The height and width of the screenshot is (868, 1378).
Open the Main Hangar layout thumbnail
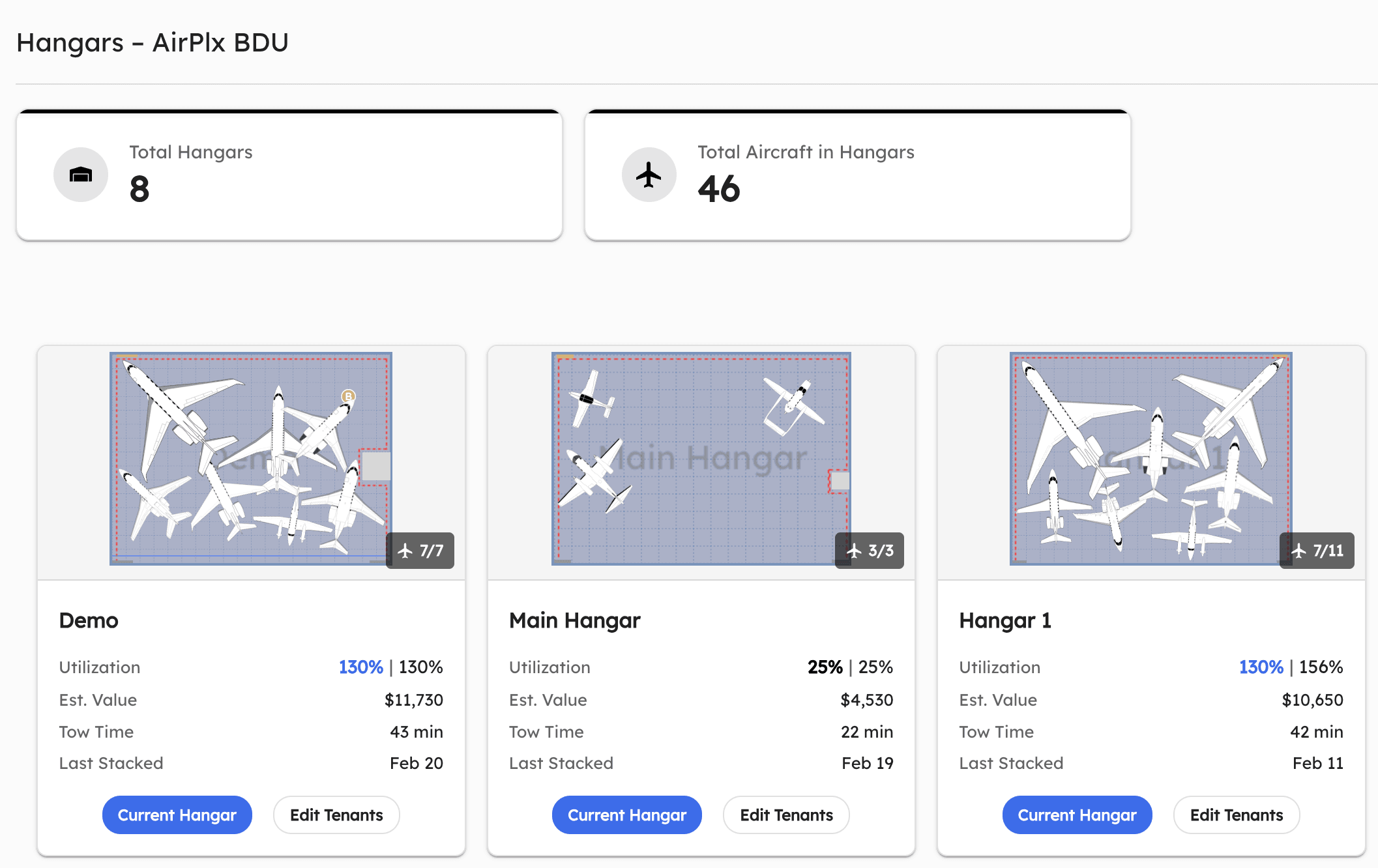point(701,458)
